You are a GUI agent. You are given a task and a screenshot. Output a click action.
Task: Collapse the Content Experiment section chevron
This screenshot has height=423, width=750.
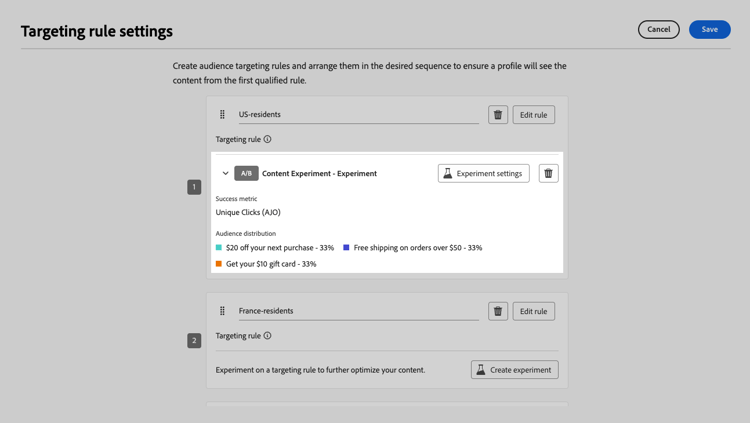(x=225, y=173)
